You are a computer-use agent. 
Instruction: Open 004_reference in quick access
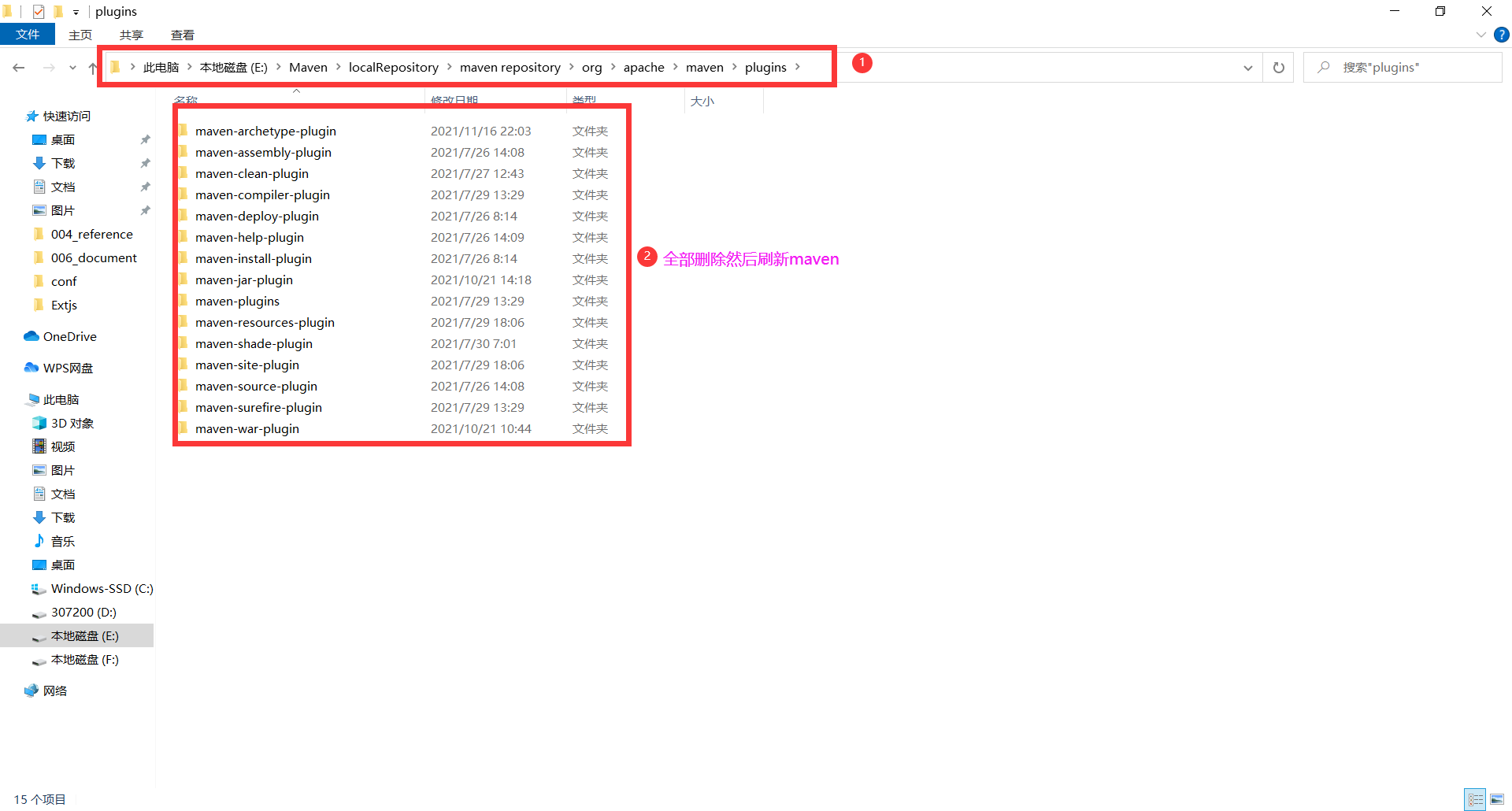[91, 234]
